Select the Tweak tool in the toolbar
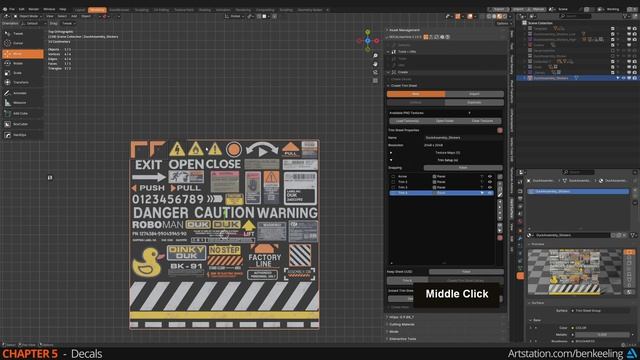 click(x=22, y=34)
